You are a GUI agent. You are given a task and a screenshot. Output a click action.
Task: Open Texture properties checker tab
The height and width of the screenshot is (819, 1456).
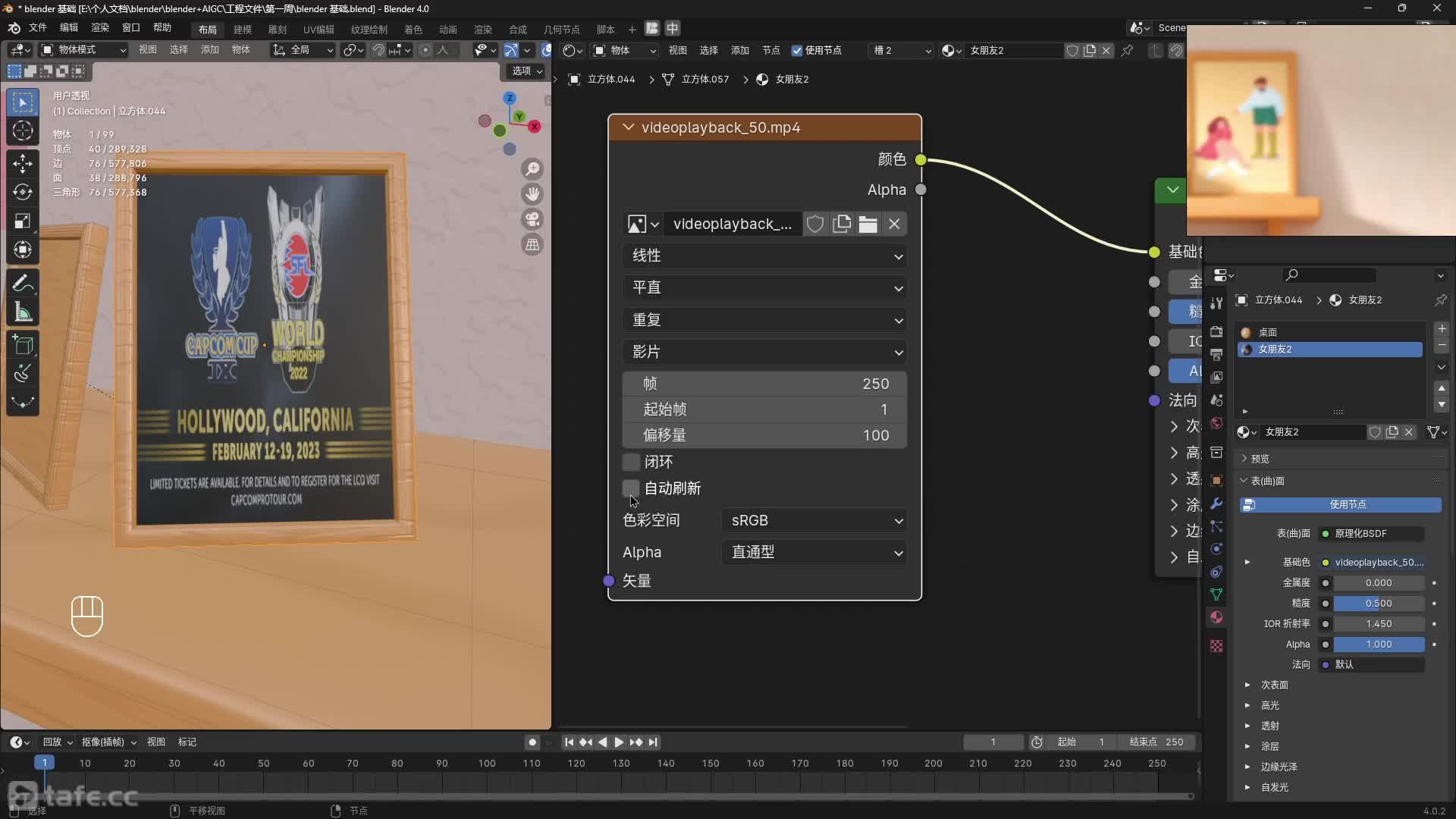(1216, 646)
